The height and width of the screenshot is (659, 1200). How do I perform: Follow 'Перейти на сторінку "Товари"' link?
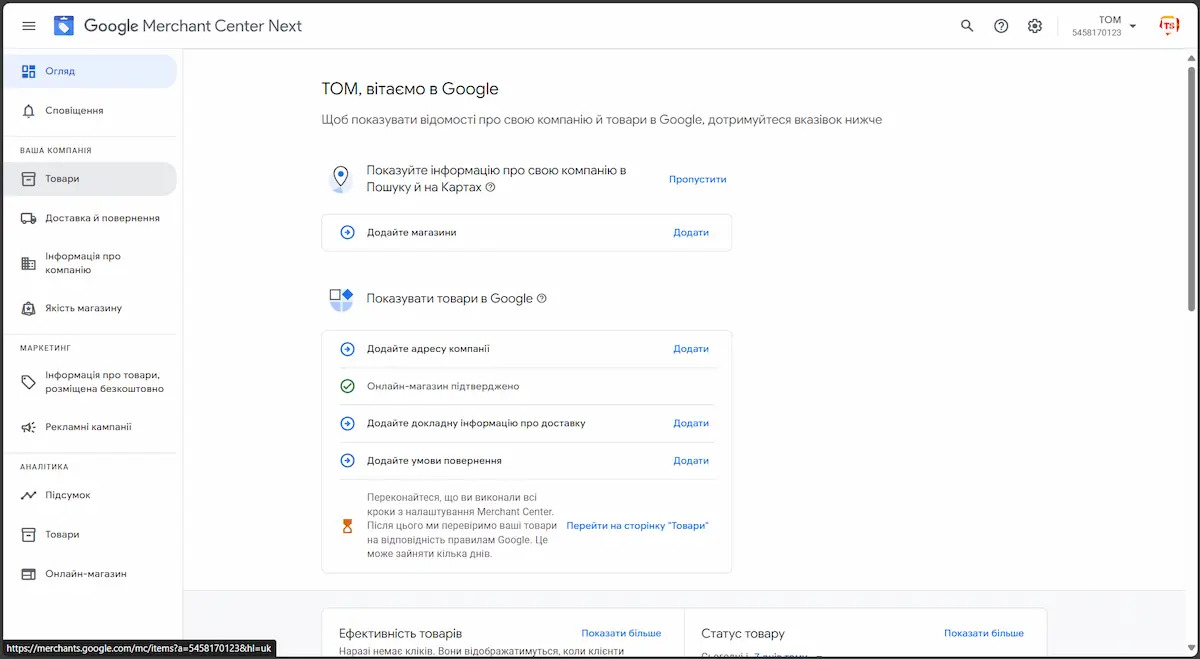click(637, 525)
